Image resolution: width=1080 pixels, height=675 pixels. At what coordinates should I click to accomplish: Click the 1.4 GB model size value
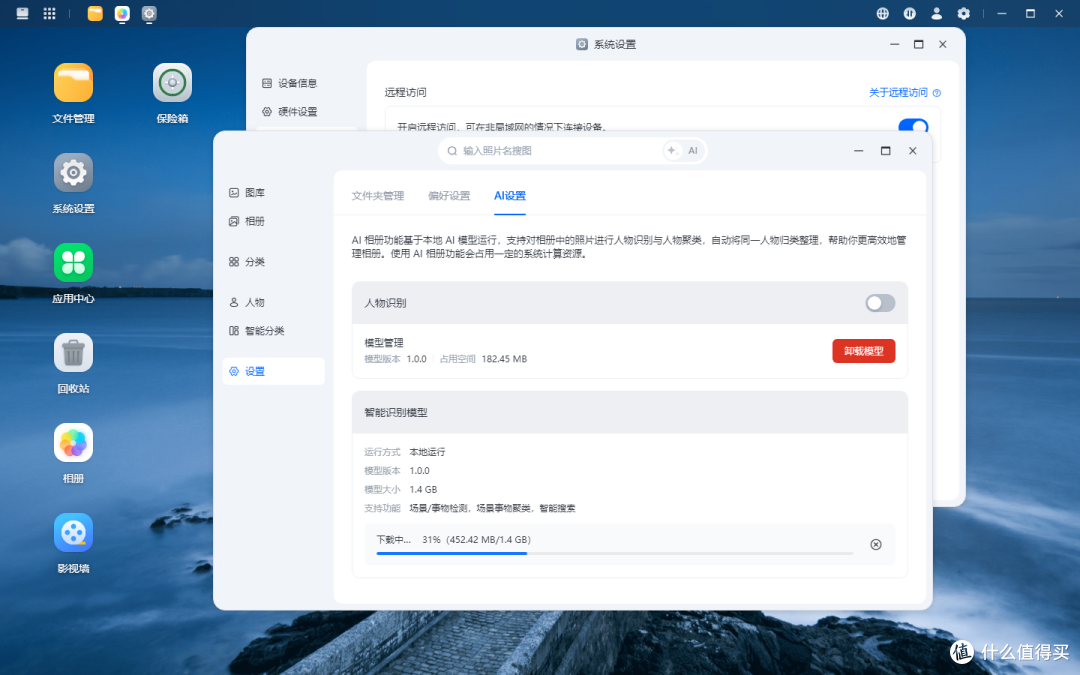click(423, 490)
